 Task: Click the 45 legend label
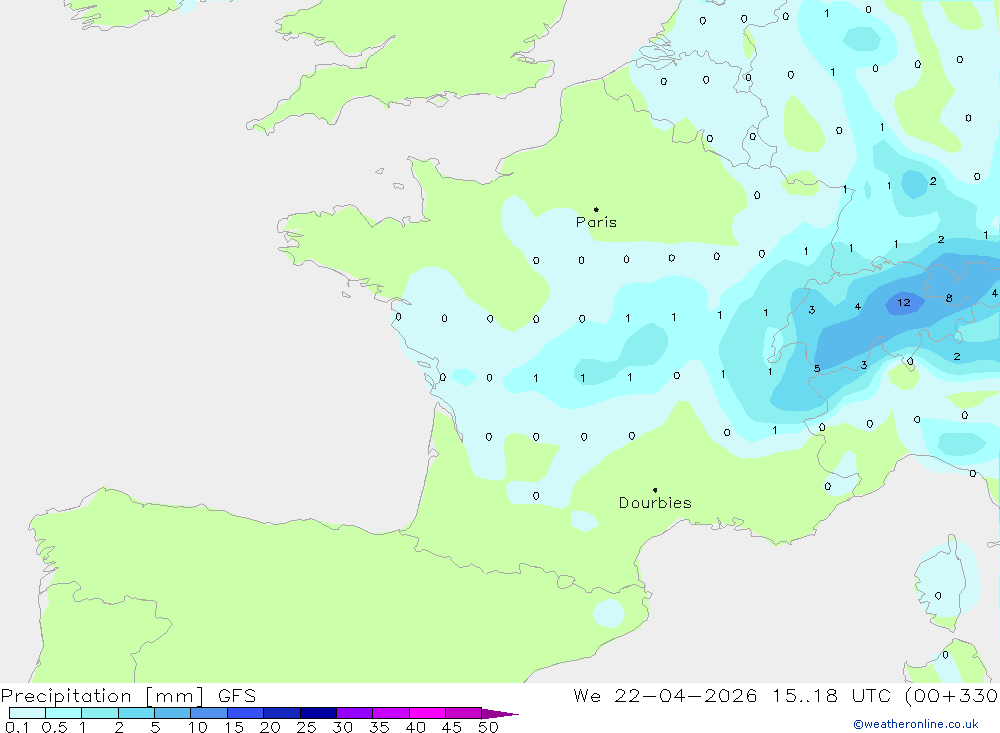(x=452, y=727)
